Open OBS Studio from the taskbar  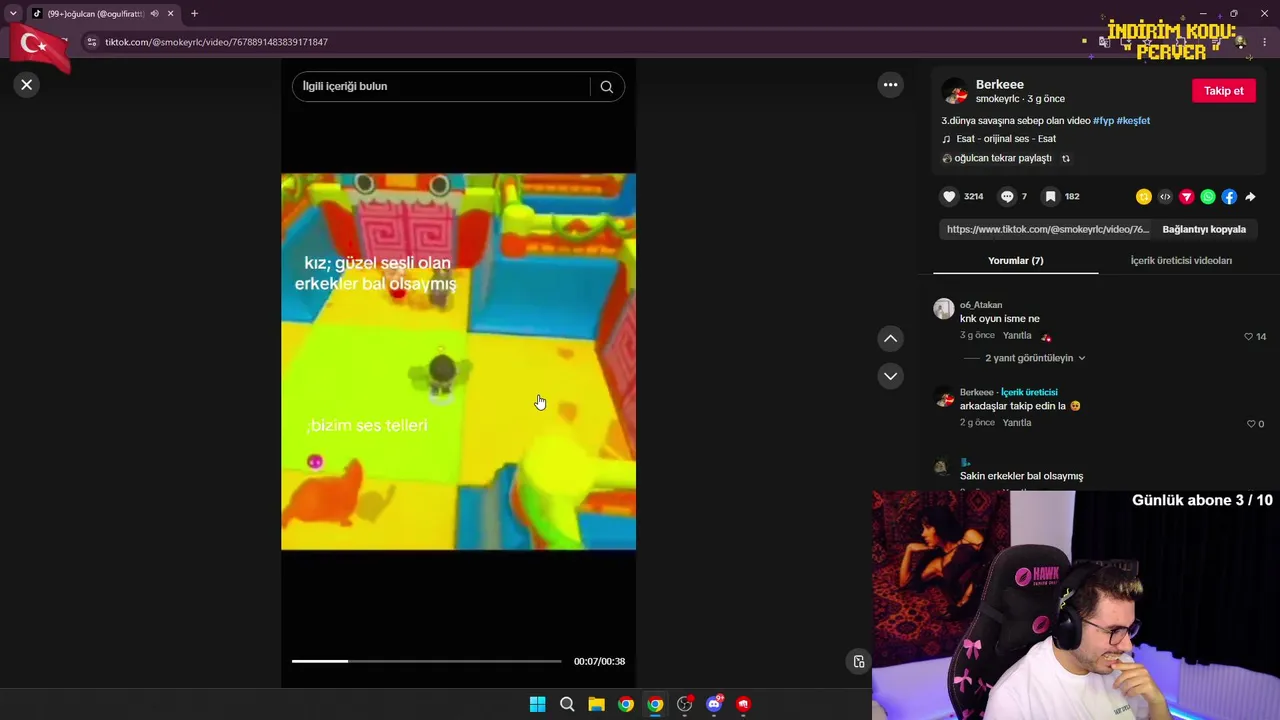(684, 704)
